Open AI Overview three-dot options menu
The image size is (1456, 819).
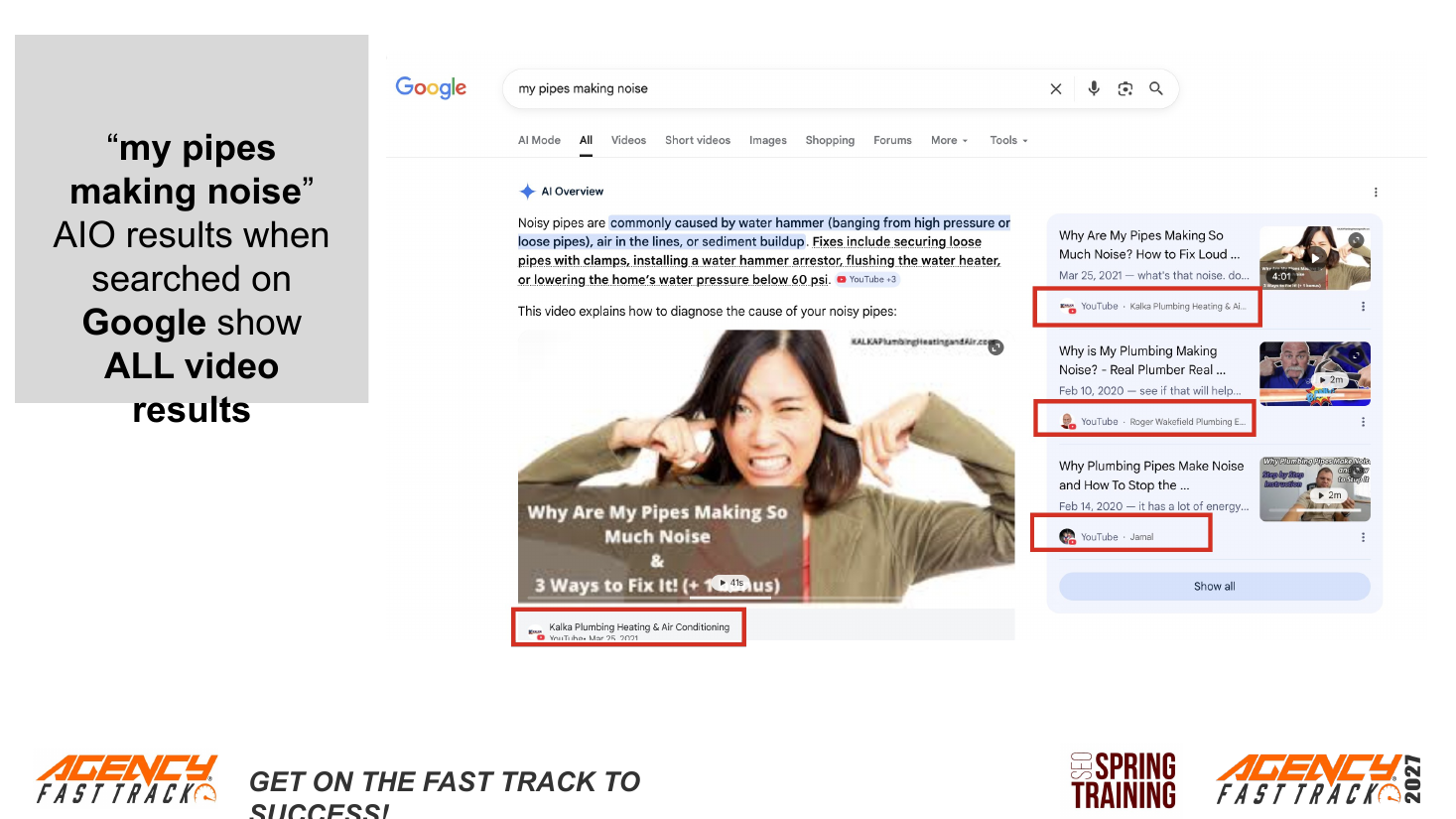[1376, 193]
